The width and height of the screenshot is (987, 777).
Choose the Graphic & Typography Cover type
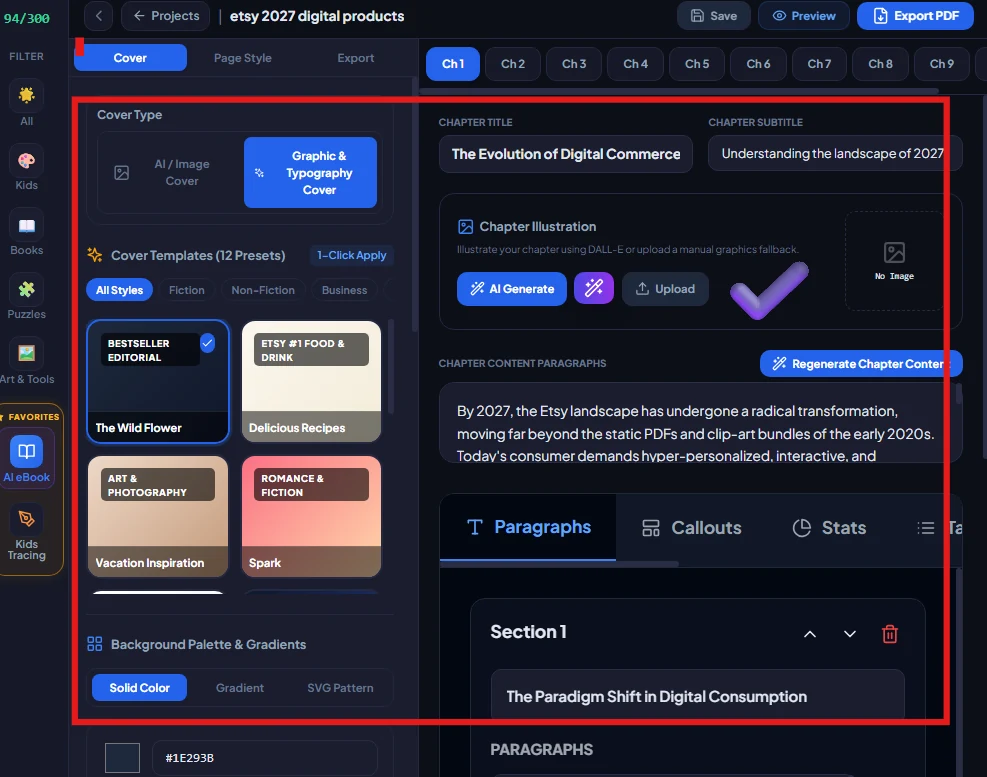click(x=310, y=172)
